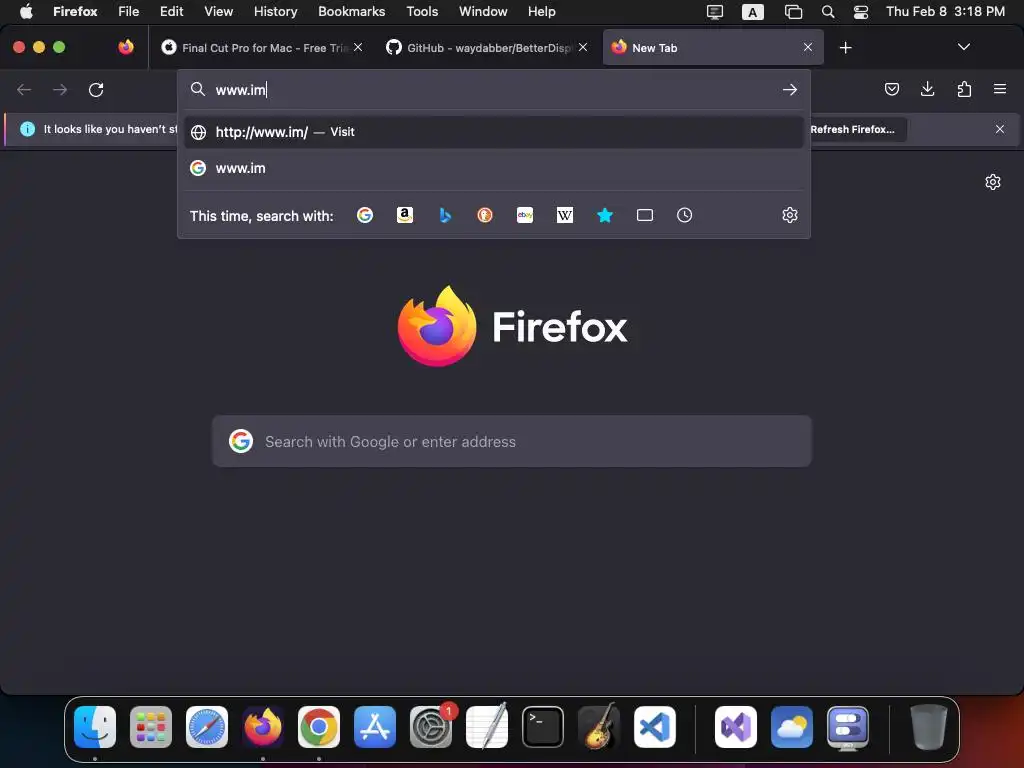Open the File menu
Screen dimensions: 1024x768
[128, 11]
